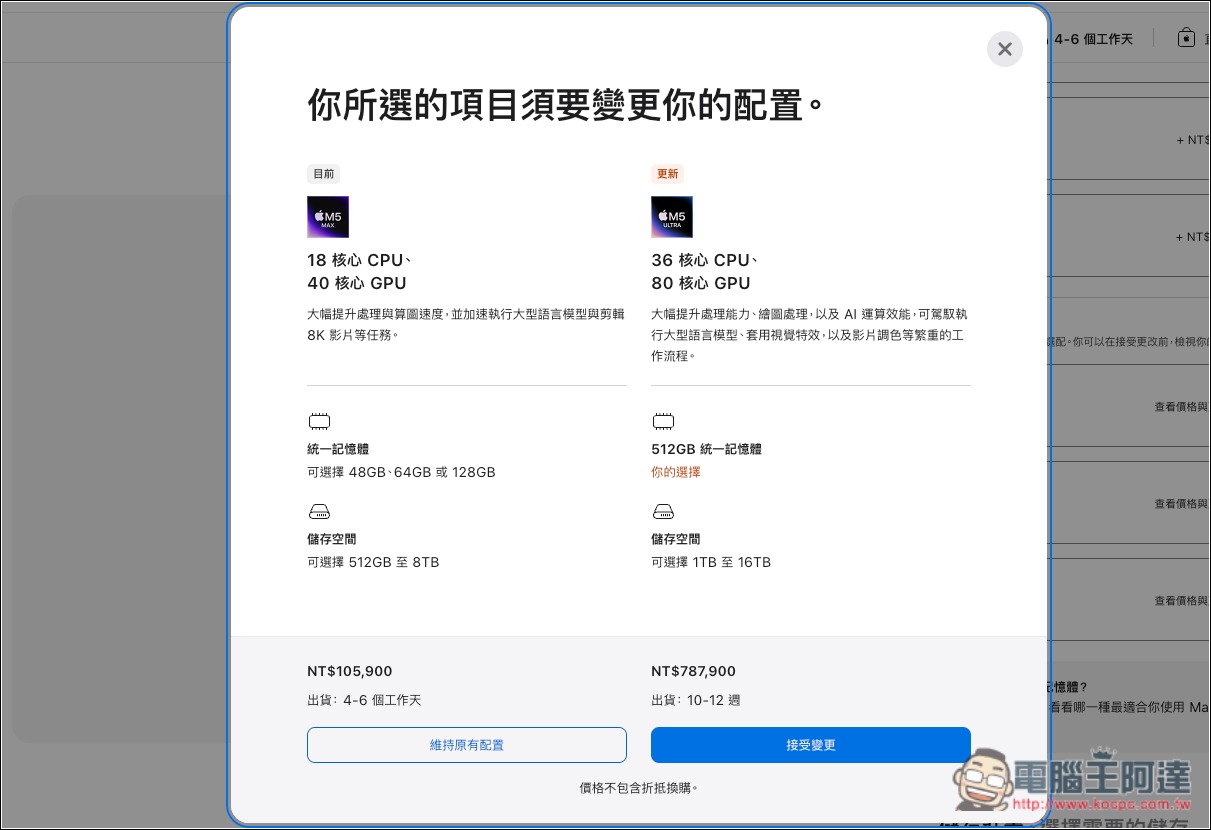Click the storage icon above 可選擇 512GB 至 8TB
The height and width of the screenshot is (830, 1211).
coord(319,513)
